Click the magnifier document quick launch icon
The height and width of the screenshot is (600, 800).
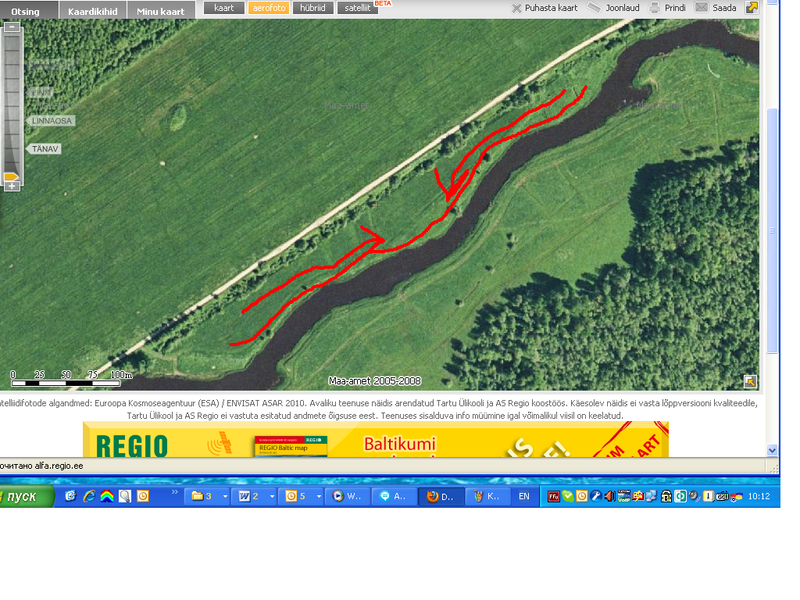125,496
